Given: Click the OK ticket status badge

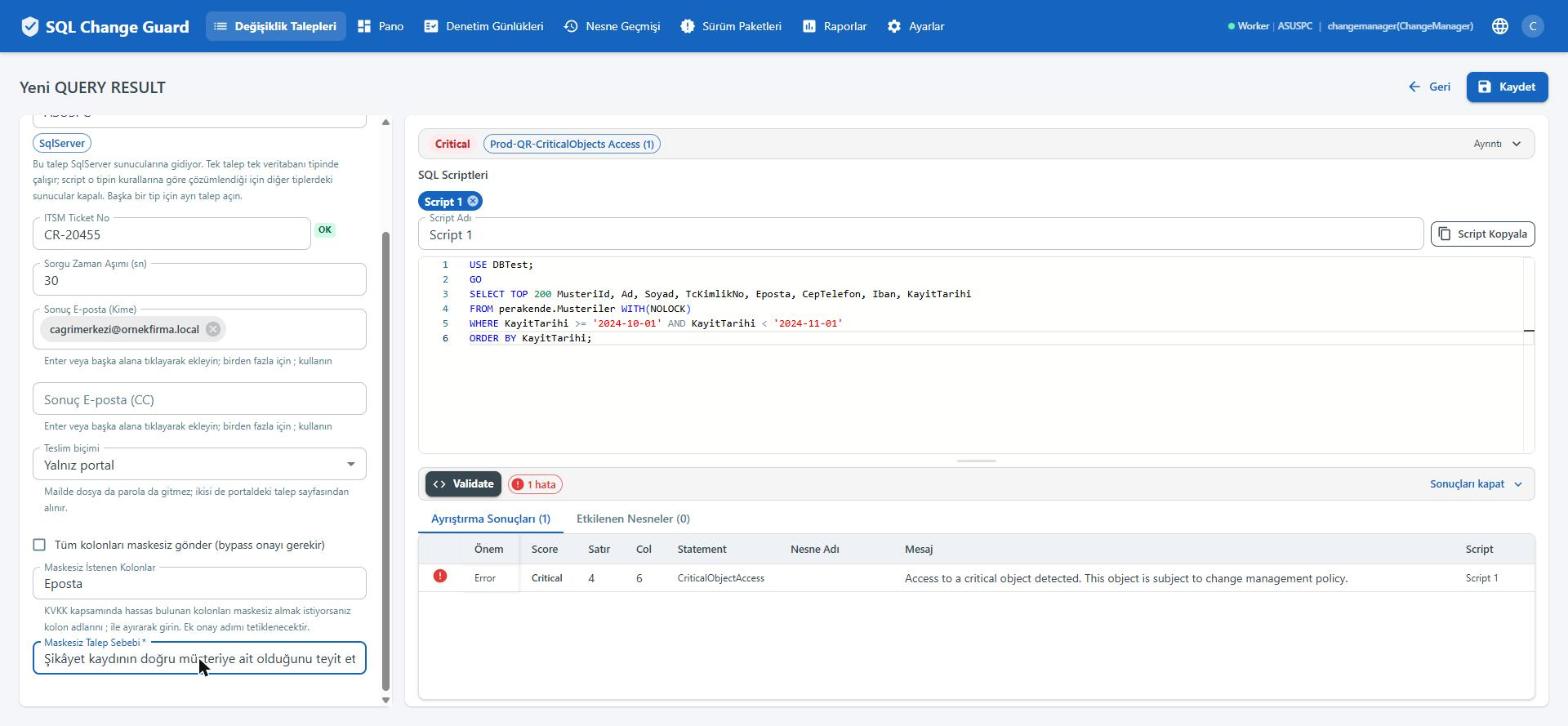Looking at the screenshot, I should (324, 230).
